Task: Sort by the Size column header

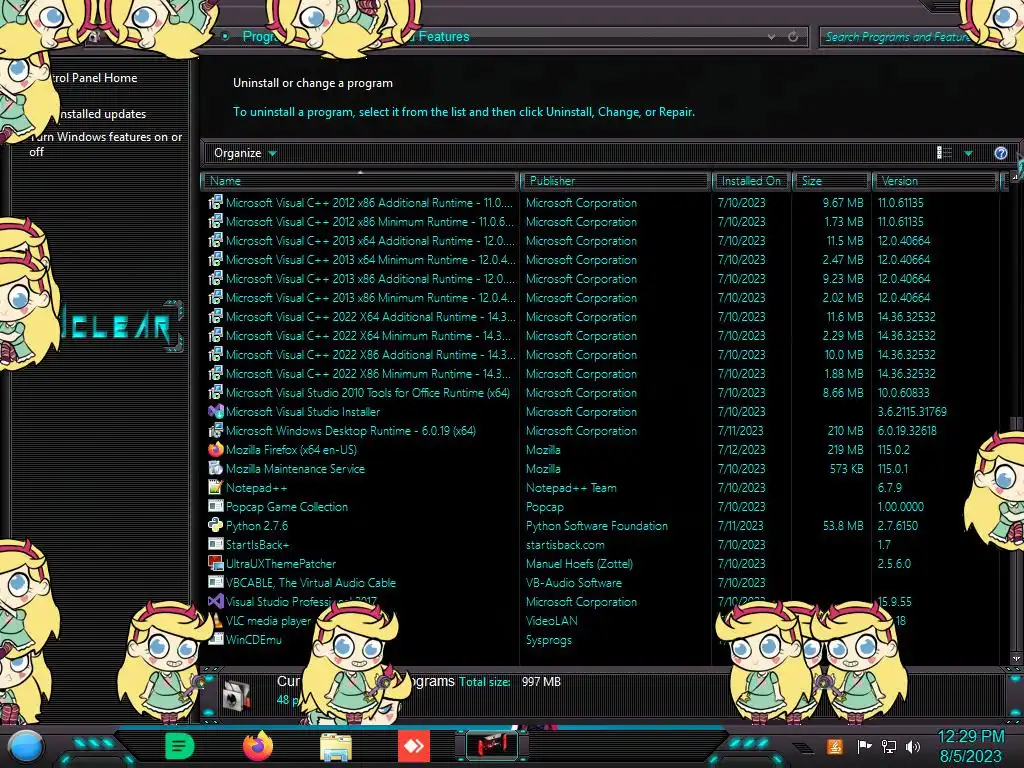Action: pos(831,181)
